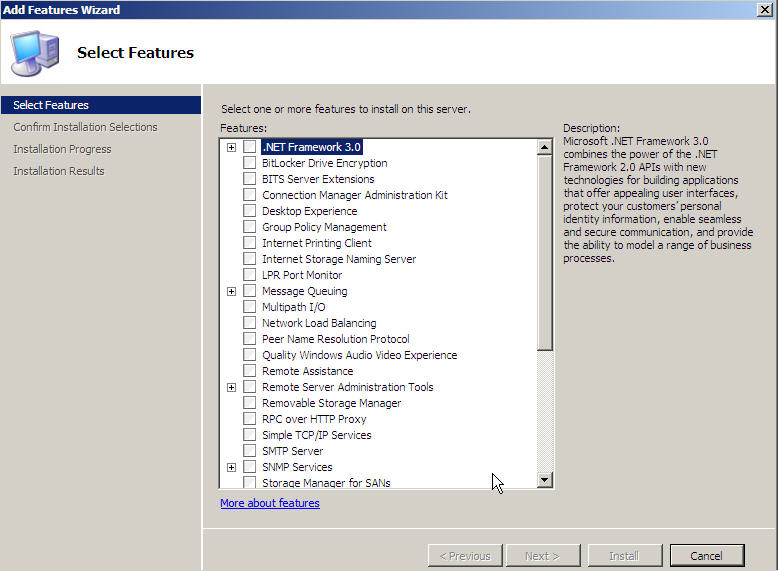Check Remote Server Administration Tools box
The image size is (778, 571).
click(x=250, y=387)
